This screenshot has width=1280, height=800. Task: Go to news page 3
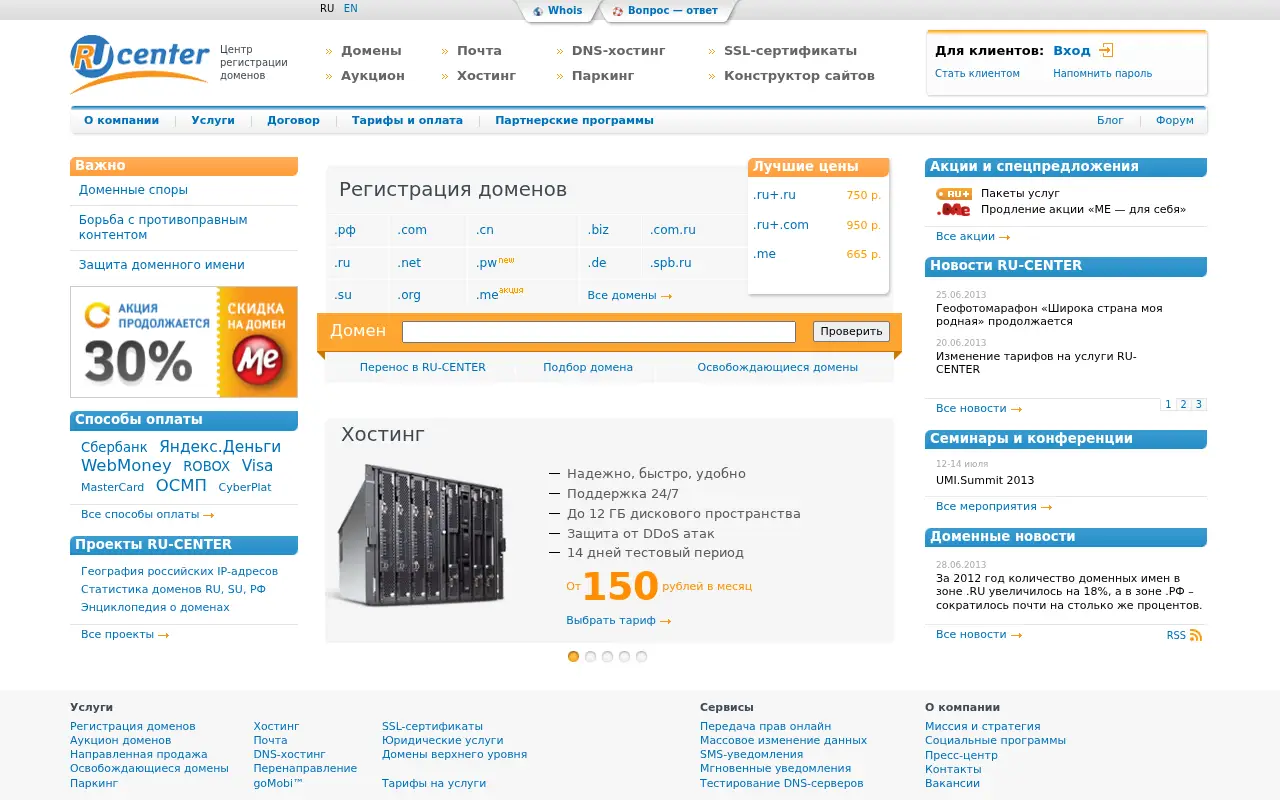tap(1199, 404)
